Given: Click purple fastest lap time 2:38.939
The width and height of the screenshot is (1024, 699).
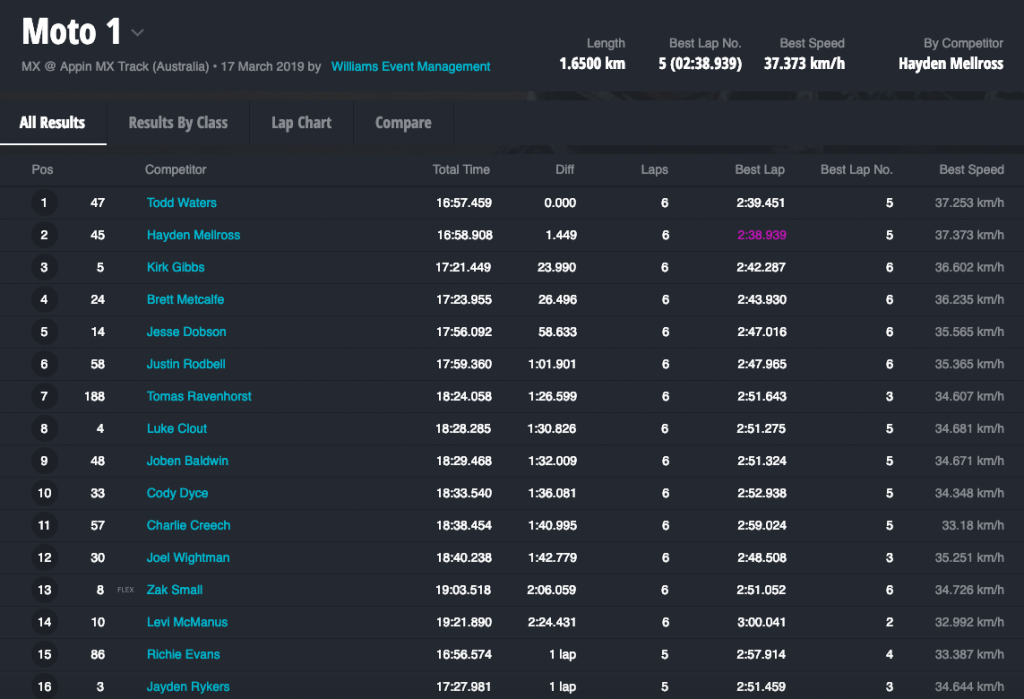Looking at the screenshot, I should pos(760,235).
